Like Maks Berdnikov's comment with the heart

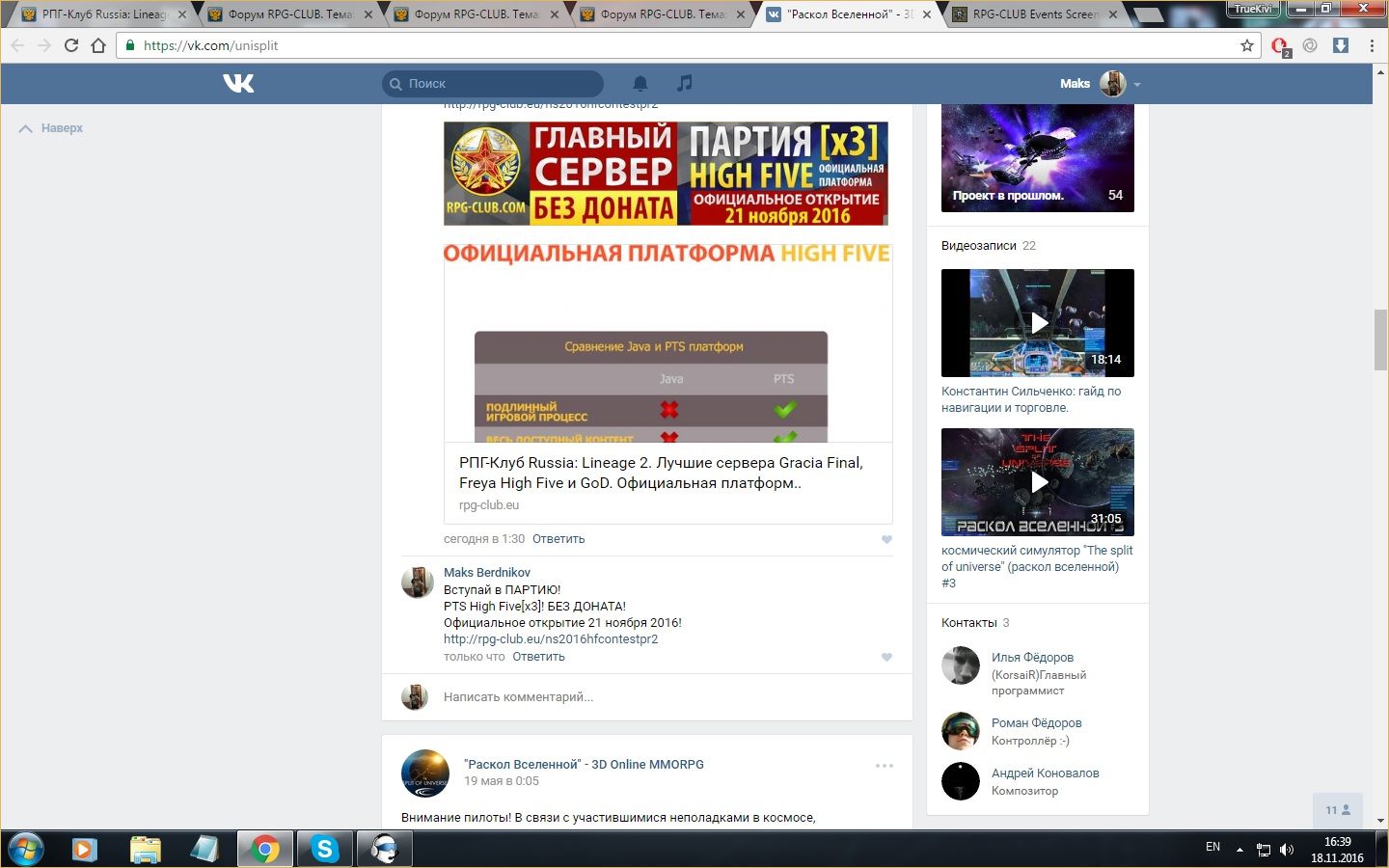click(886, 658)
